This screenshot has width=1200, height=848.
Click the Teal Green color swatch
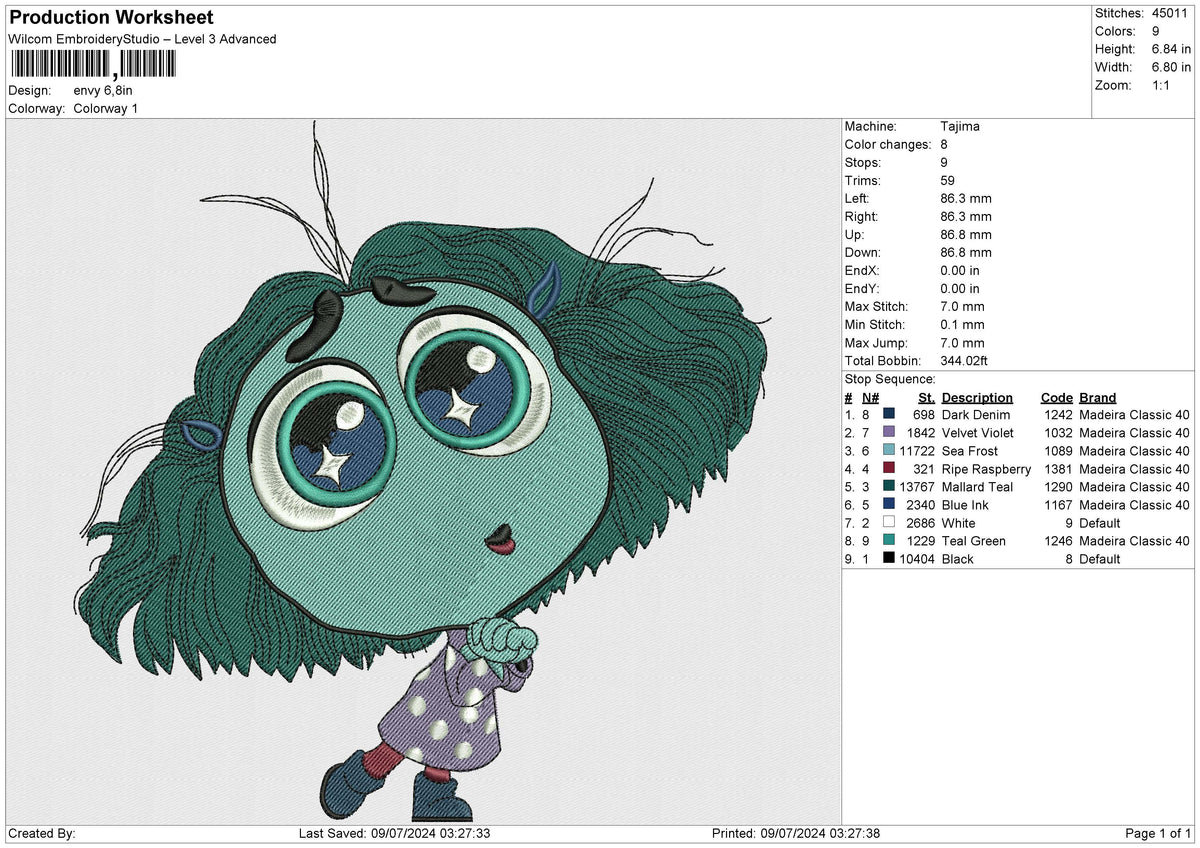pos(889,540)
